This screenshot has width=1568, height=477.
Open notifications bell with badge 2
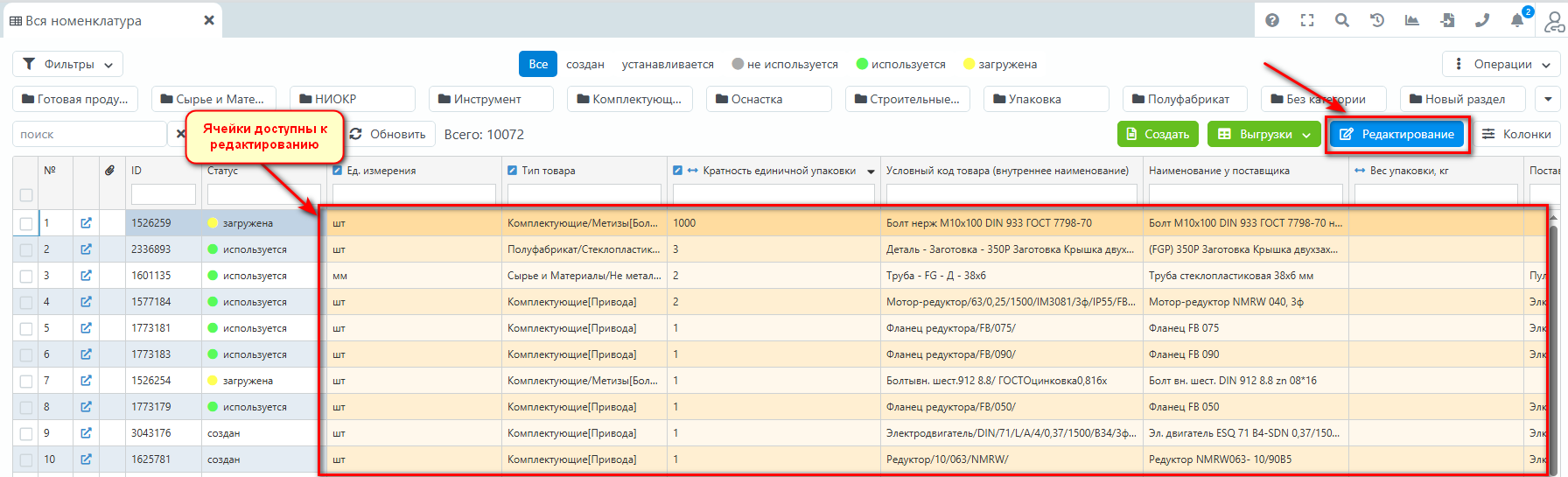[x=1518, y=20]
